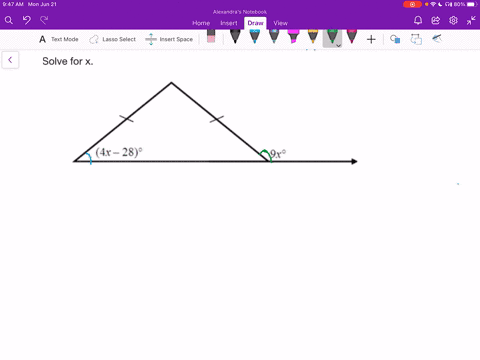Choose the Lasso Select tool
The height and width of the screenshot is (360, 480).
pyautogui.click(x=112, y=39)
